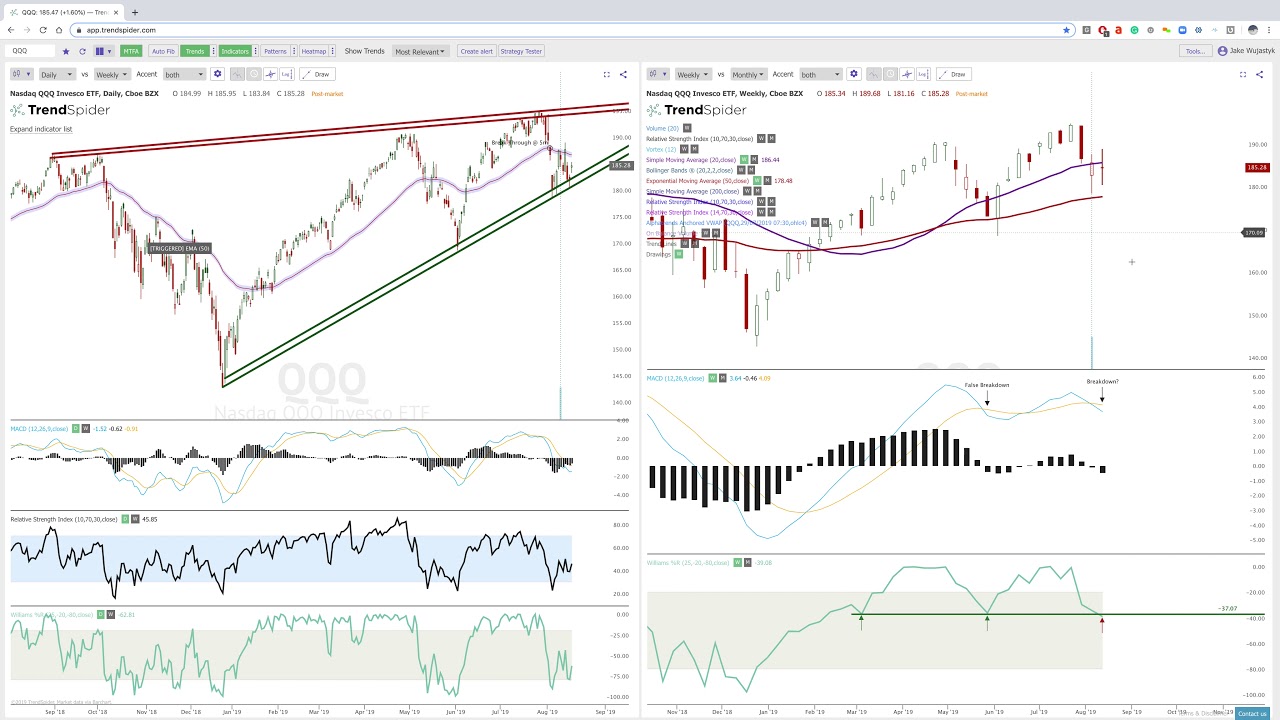Click TRIGGERED EMA (50) alert label
The image size is (1280, 720).
coord(180,248)
